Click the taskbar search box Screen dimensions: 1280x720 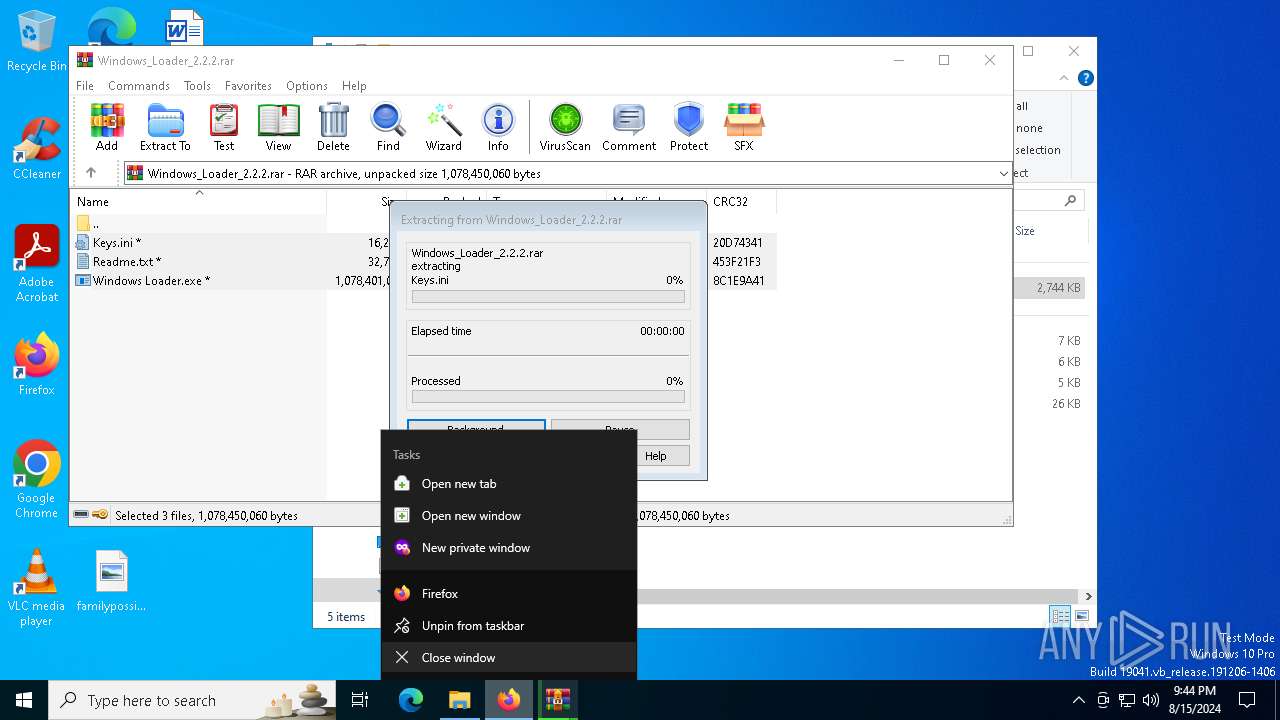192,700
